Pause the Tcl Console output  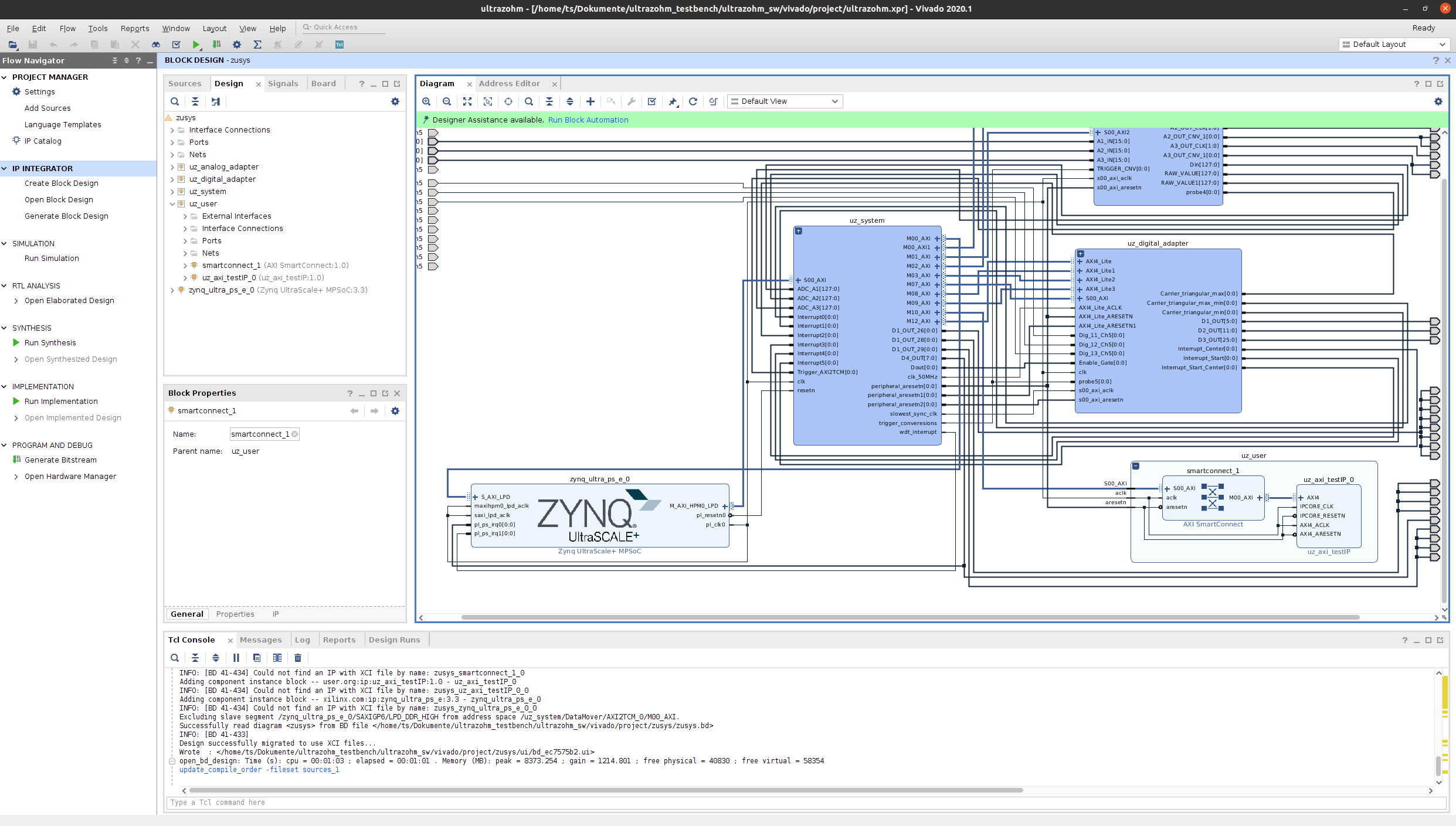click(x=236, y=658)
